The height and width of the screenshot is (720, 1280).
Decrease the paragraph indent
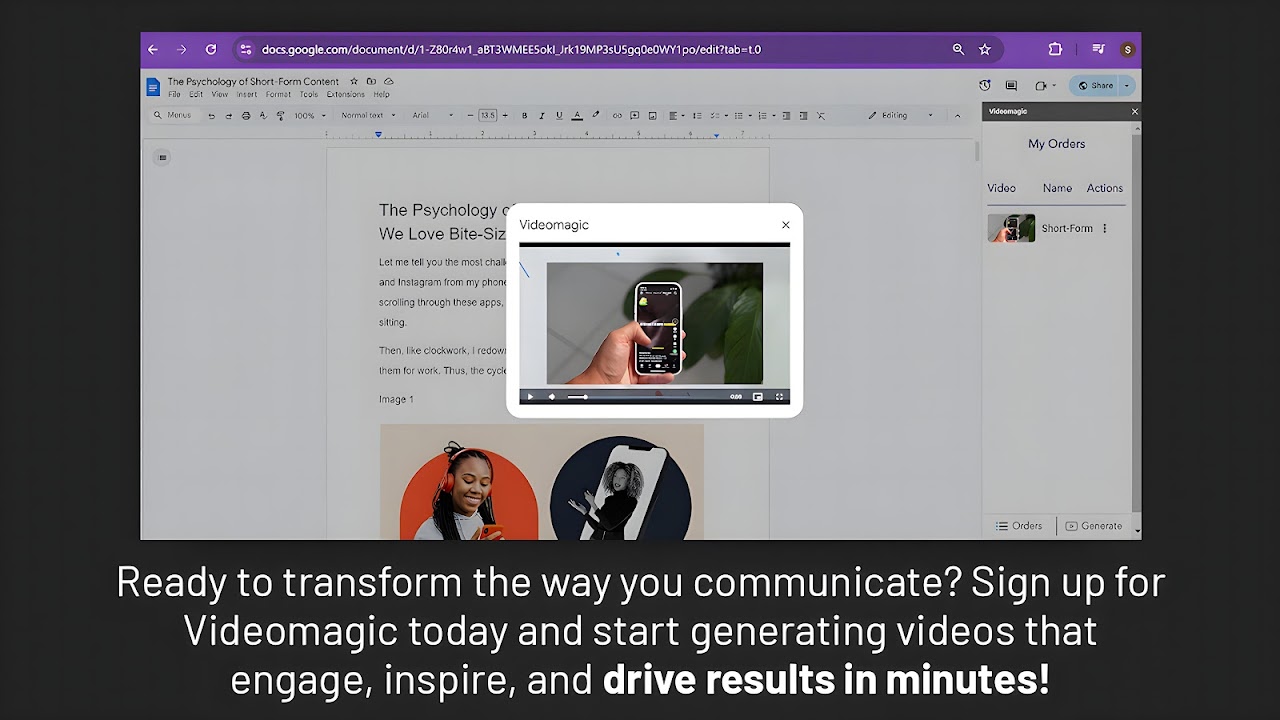pyautogui.click(x=786, y=116)
